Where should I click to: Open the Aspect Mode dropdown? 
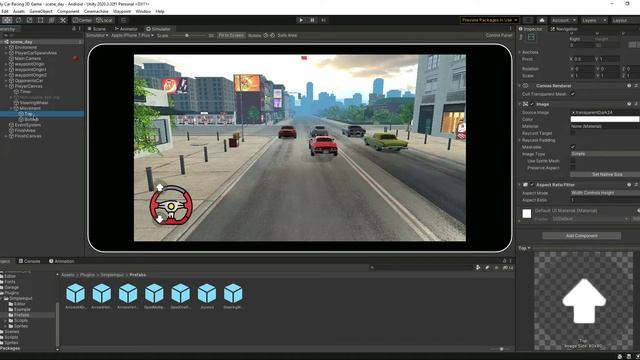[x=605, y=193]
